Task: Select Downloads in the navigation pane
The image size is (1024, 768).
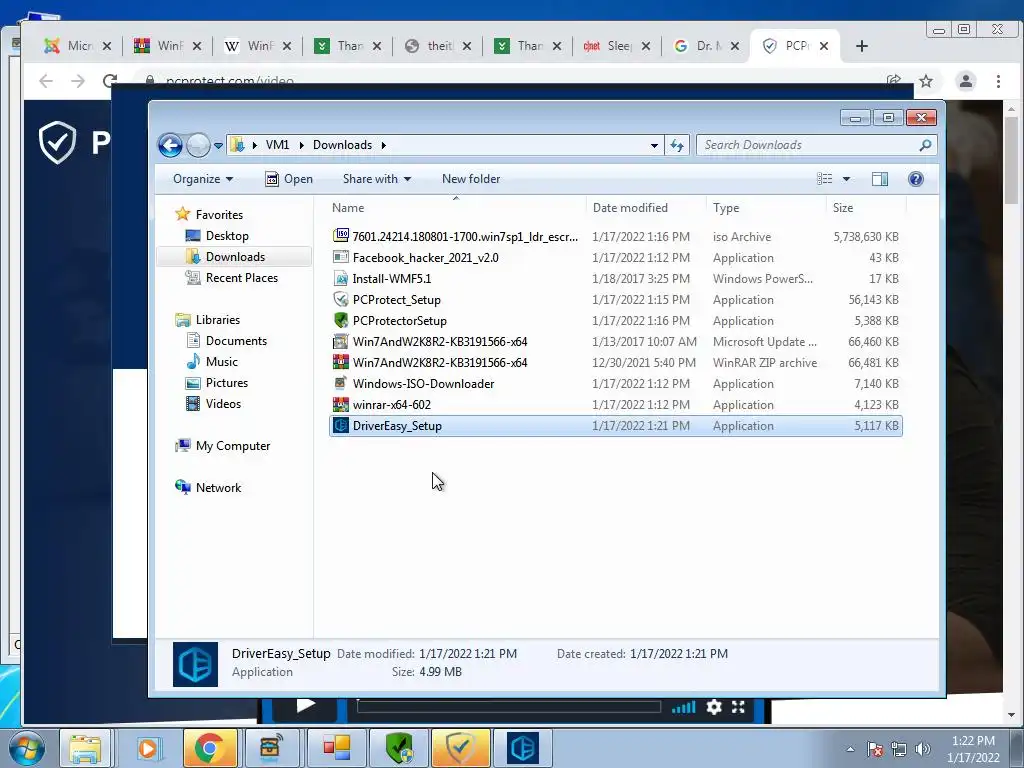Action: pyautogui.click(x=235, y=257)
